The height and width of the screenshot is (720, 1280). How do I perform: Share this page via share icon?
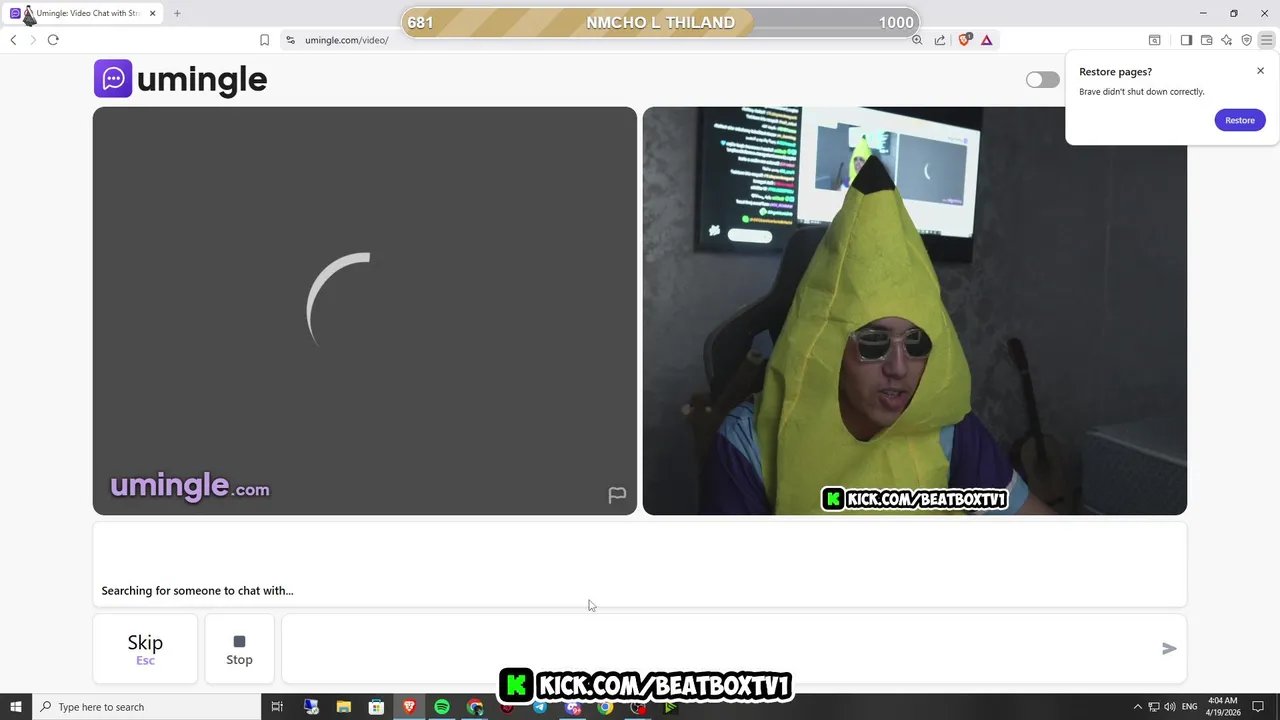(940, 40)
